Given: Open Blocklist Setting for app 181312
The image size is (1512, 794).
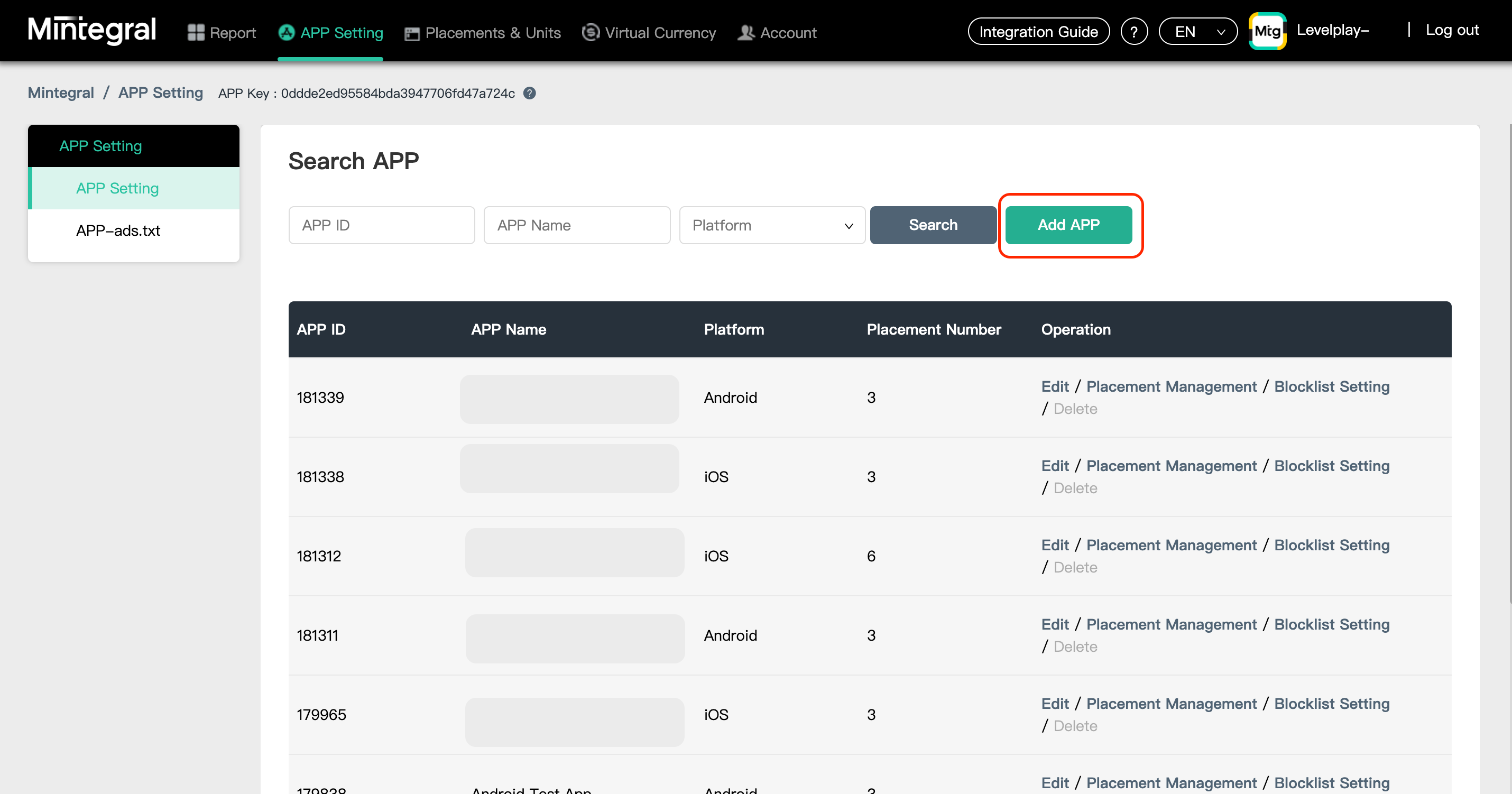Looking at the screenshot, I should [1331, 545].
